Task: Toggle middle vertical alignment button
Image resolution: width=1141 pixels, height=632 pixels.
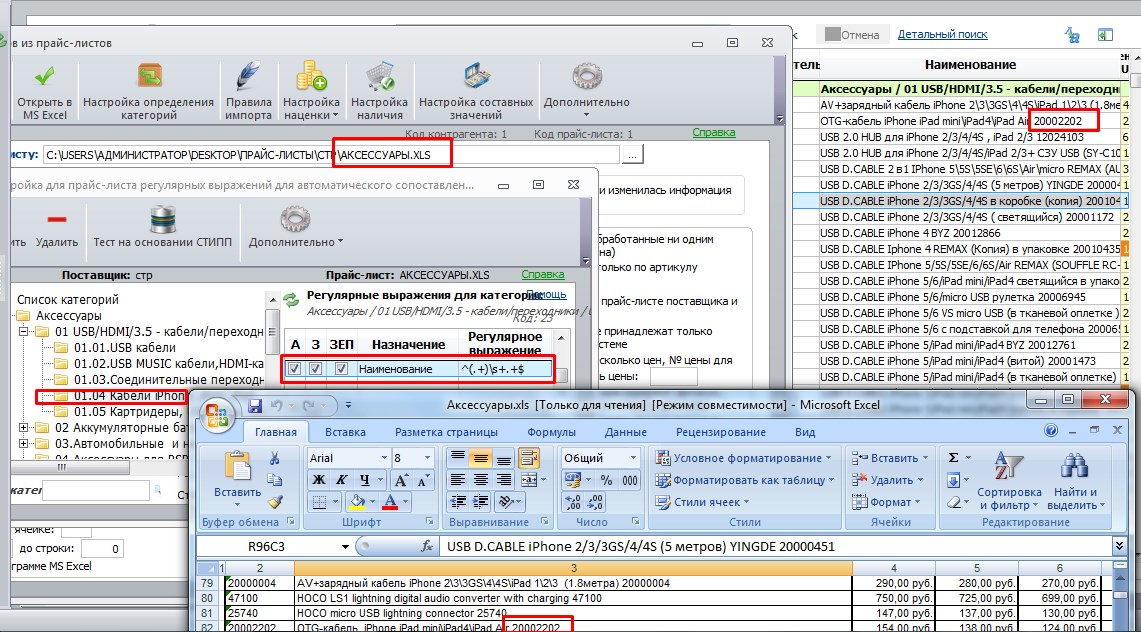Action: pos(480,458)
